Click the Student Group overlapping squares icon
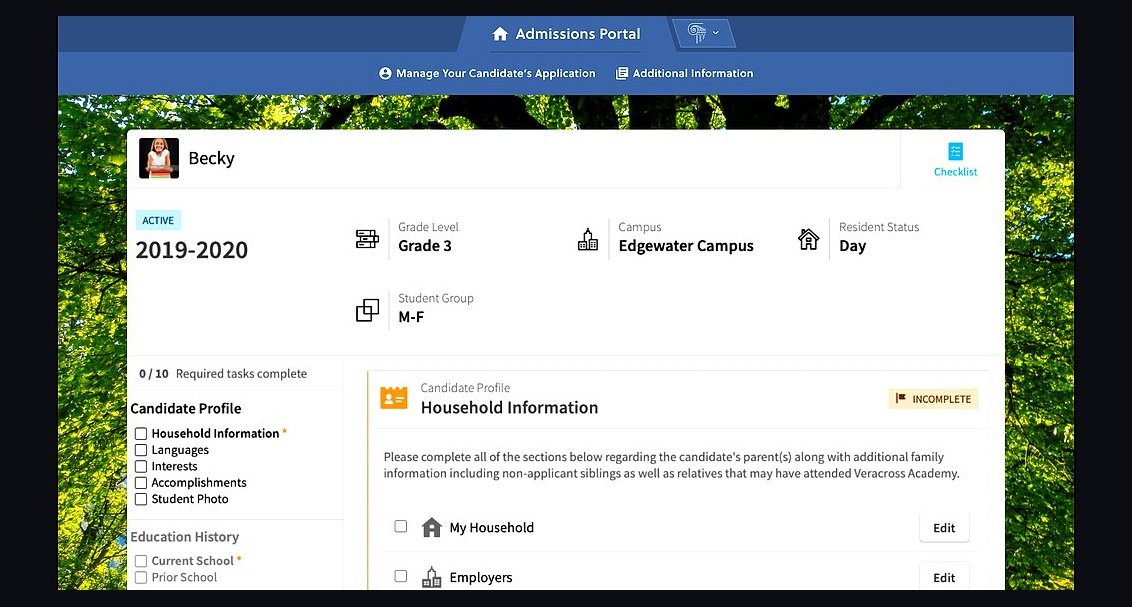The image size is (1132, 607). pyautogui.click(x=367, y=310)
